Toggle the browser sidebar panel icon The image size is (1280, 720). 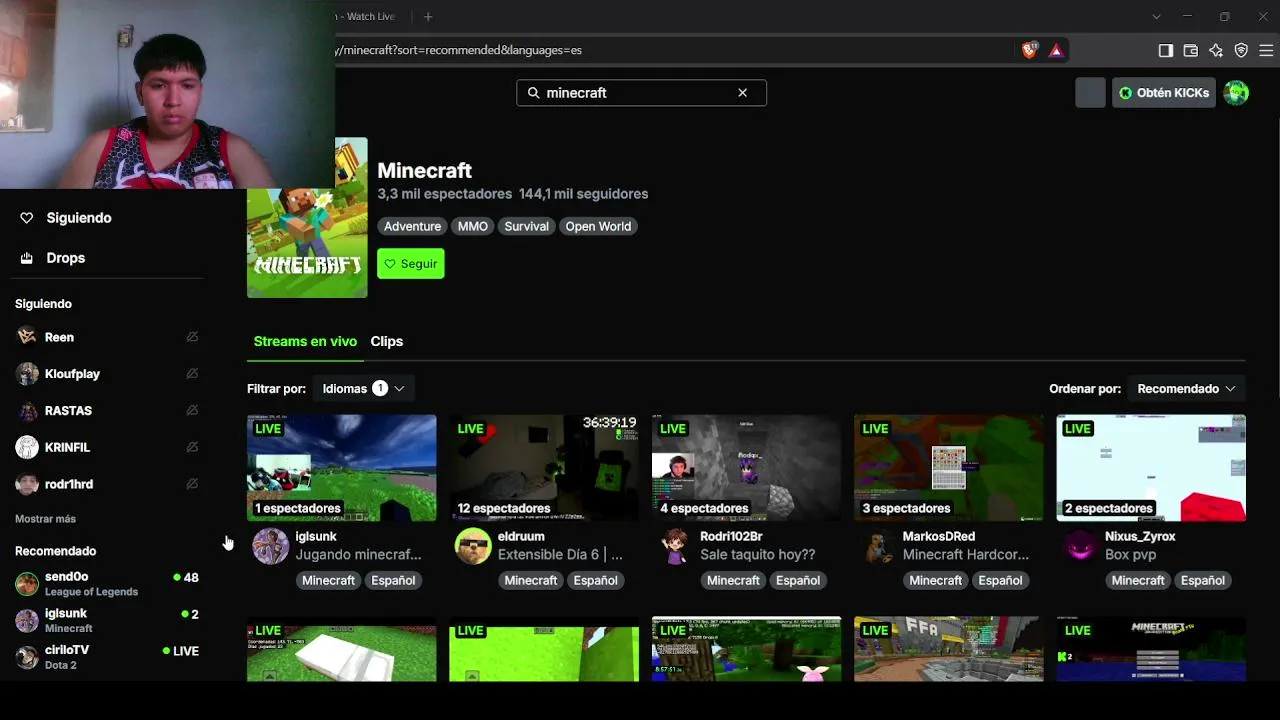pyautogui.click(x=1166, y=50)
